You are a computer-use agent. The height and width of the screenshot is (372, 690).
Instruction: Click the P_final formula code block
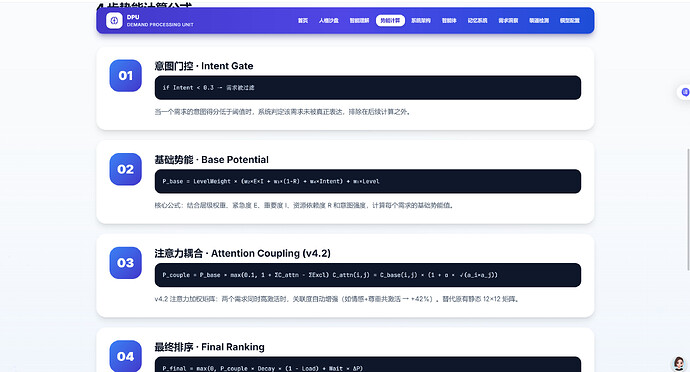[367, 365]
